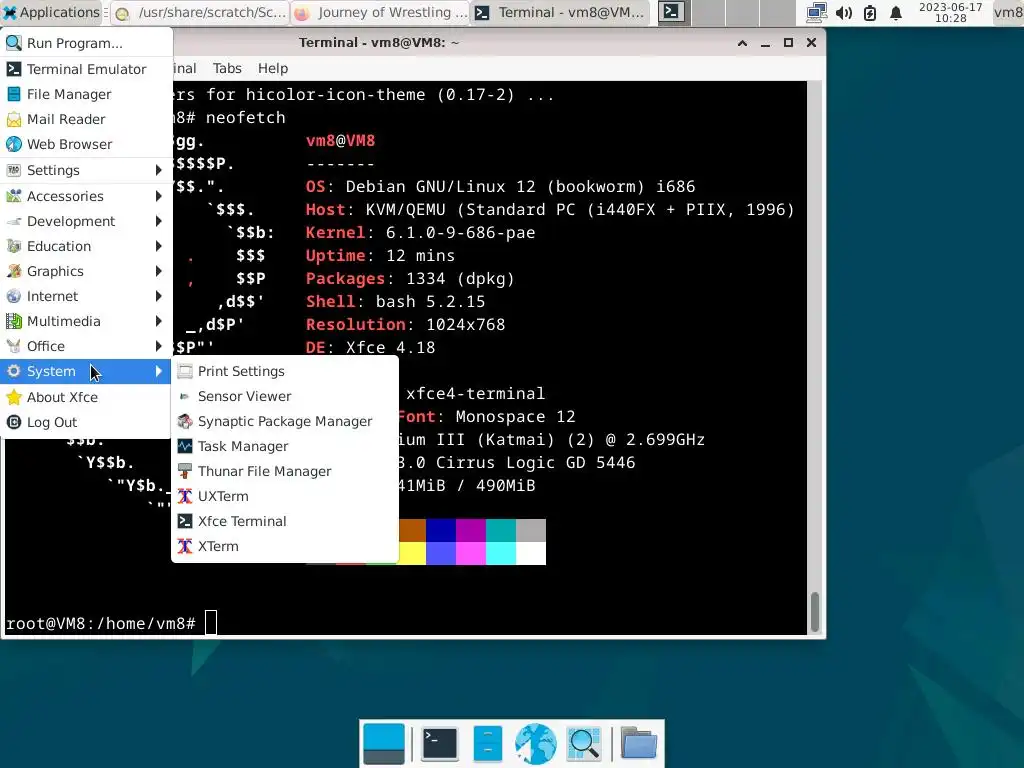Open the dock file manager cabinet icon
The width and height of the screenshot is (1024, 768).
tap(488, 744)
